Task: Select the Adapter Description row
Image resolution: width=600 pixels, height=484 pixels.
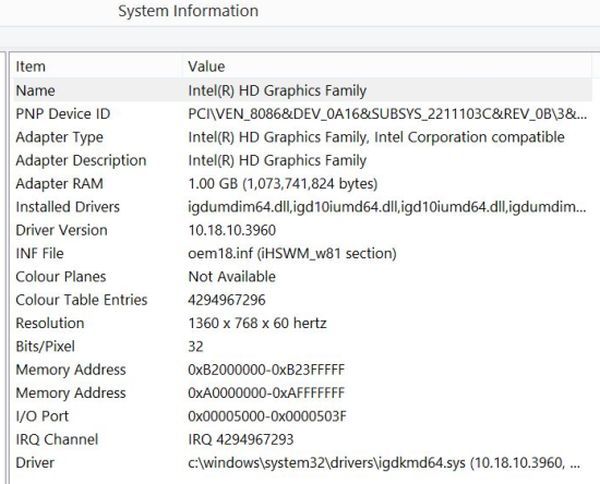Action: click(x=302, y=160)
